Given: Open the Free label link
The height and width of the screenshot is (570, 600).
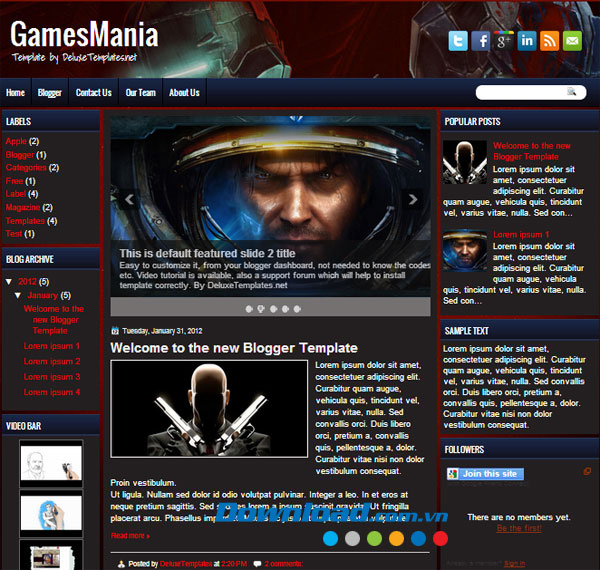Looking at the screenshot, I should coord(15,181).
